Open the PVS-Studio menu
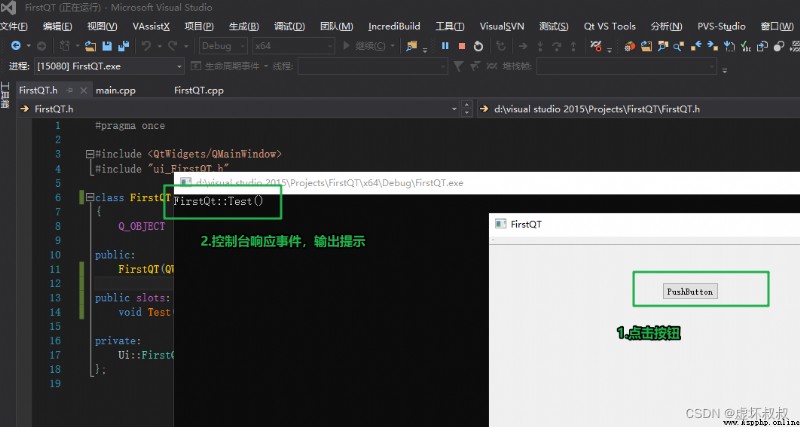800x427 pixels. click(721, 27)
